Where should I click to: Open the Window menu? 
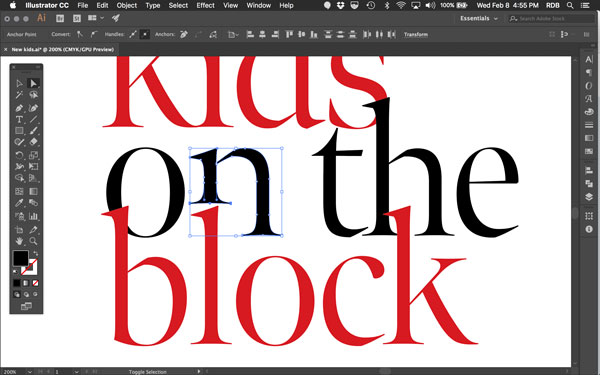259,5
